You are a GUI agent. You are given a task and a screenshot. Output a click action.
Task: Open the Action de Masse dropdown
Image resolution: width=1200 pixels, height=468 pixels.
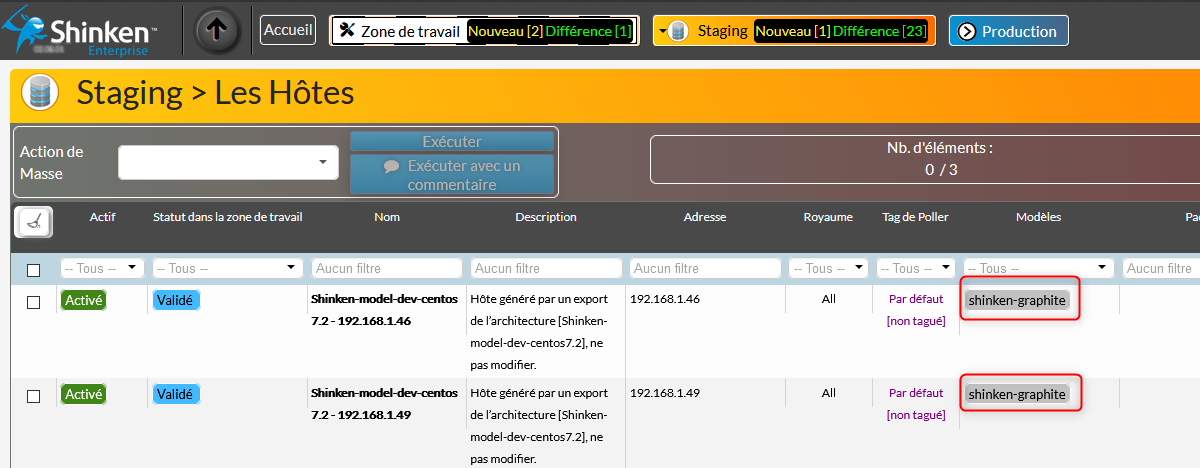pos(228,162)
